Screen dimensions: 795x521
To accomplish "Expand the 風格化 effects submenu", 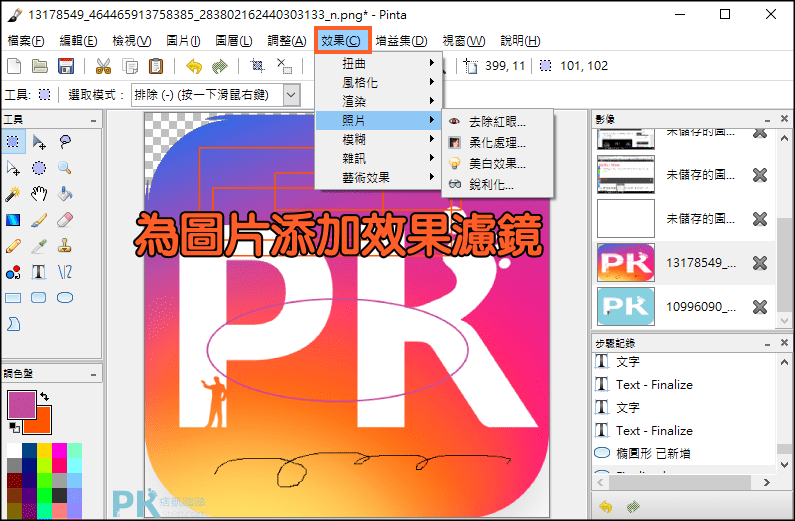I will tap(378, 82).
